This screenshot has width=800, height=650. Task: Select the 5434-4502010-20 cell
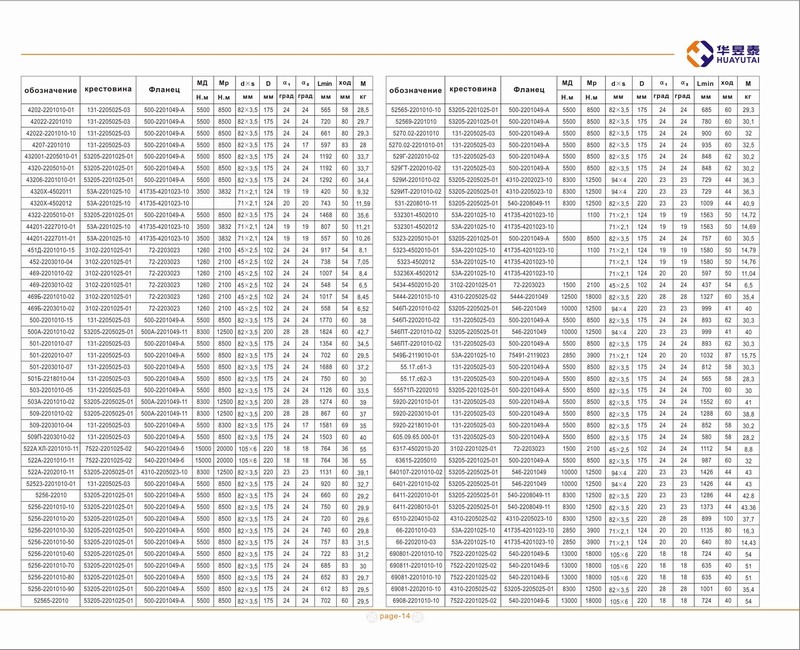415,285
